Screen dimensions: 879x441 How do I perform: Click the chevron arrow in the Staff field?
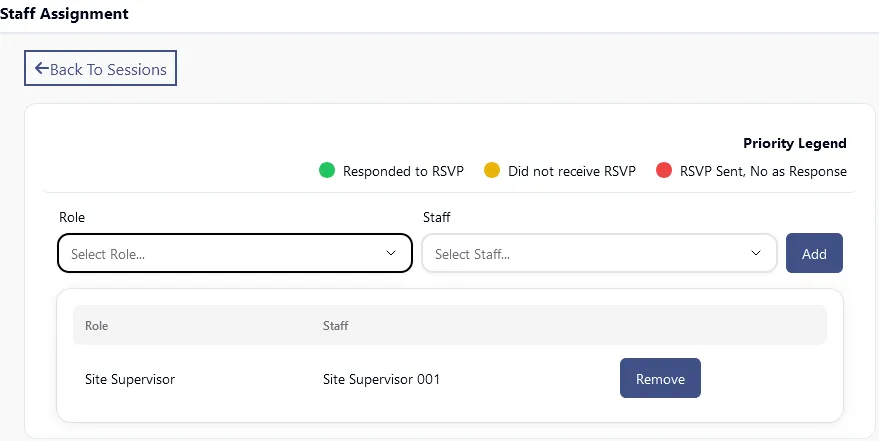756,254
